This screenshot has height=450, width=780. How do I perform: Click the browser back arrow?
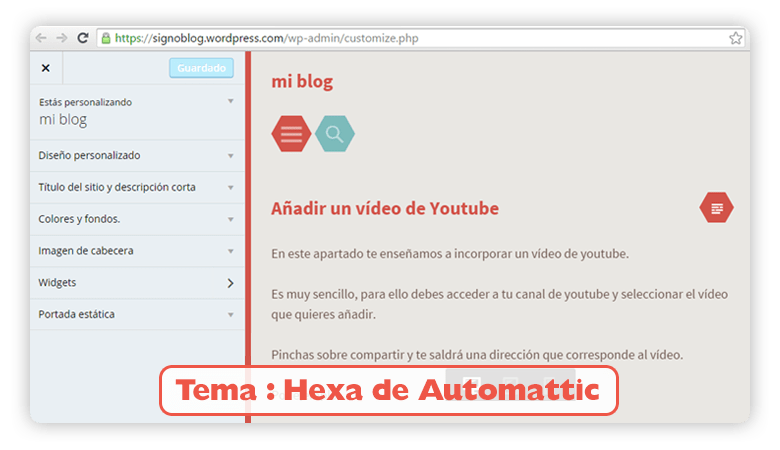[x=41, y=38]
